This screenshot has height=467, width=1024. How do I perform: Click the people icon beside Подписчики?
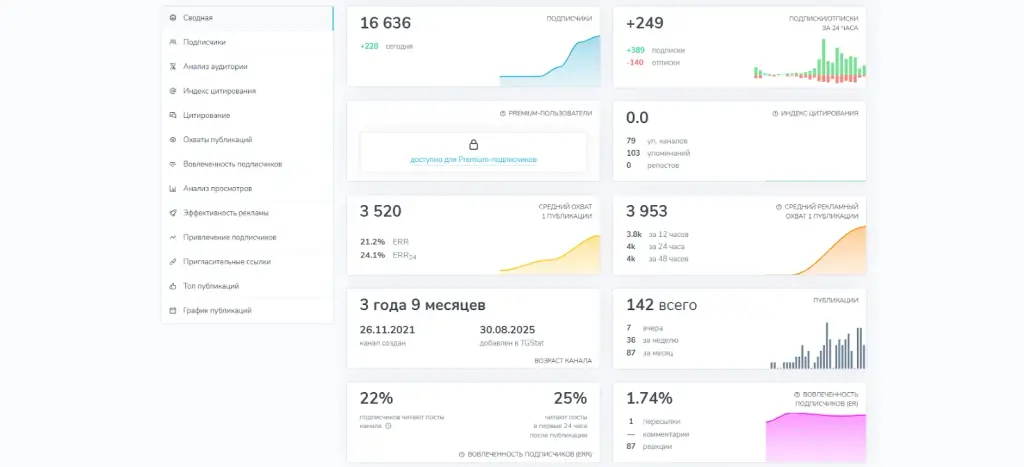pos(172,42)
